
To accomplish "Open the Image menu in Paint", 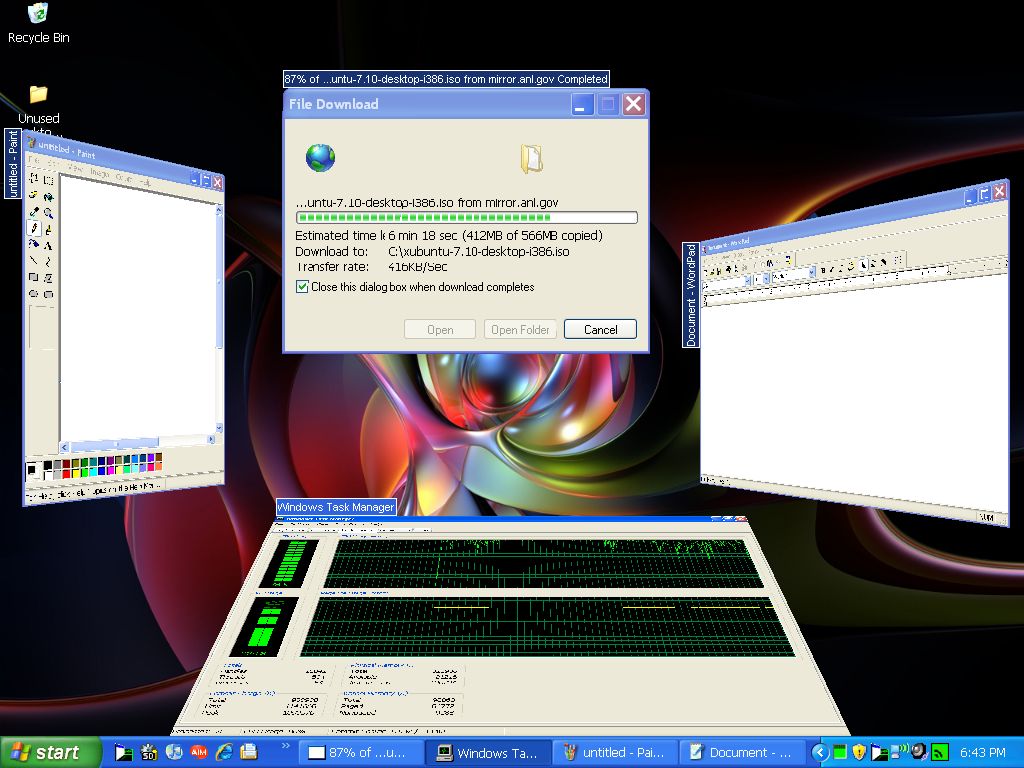I will tap(100, 172).
